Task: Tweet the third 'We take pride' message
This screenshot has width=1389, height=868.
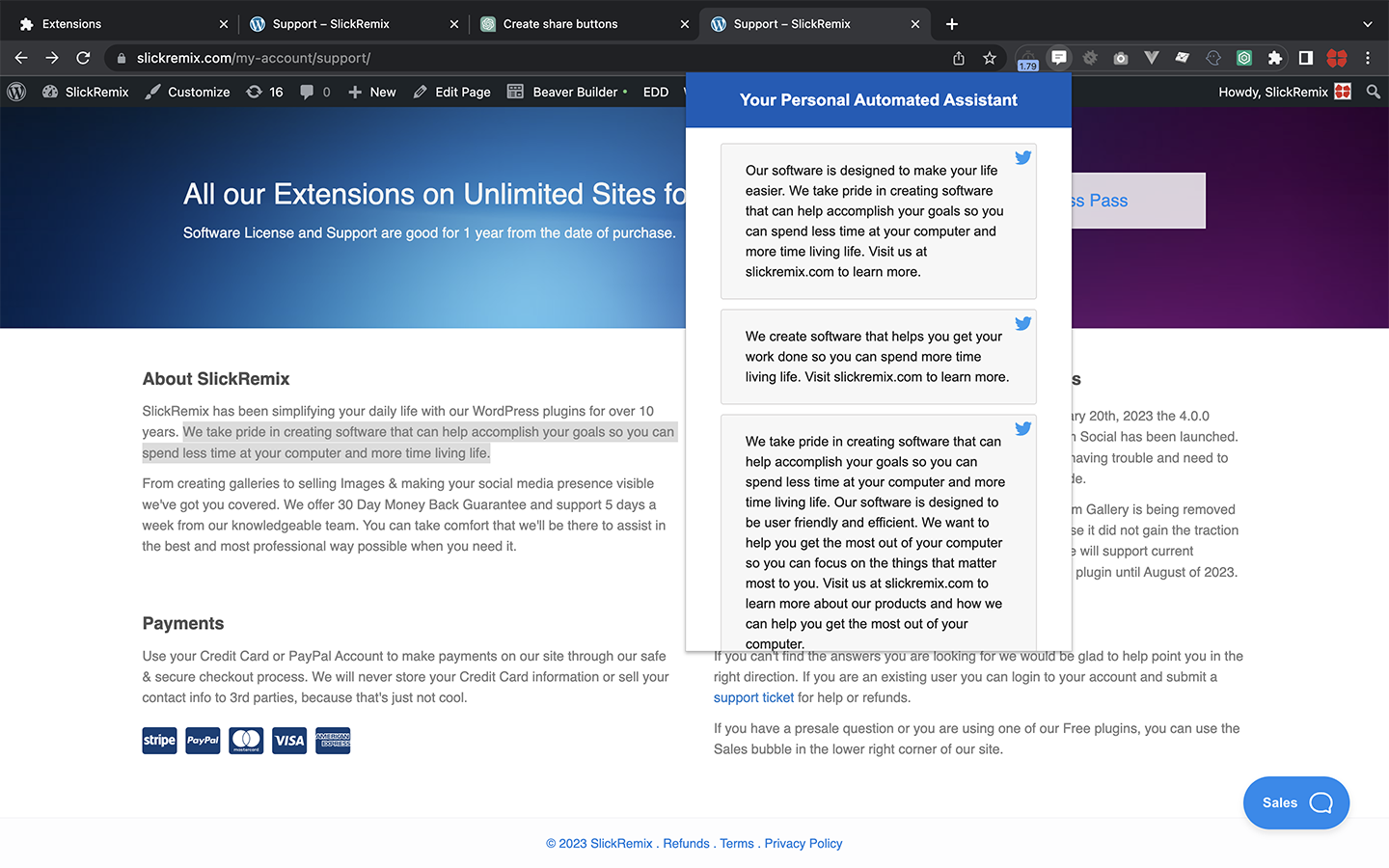Action: [1023, 428]
